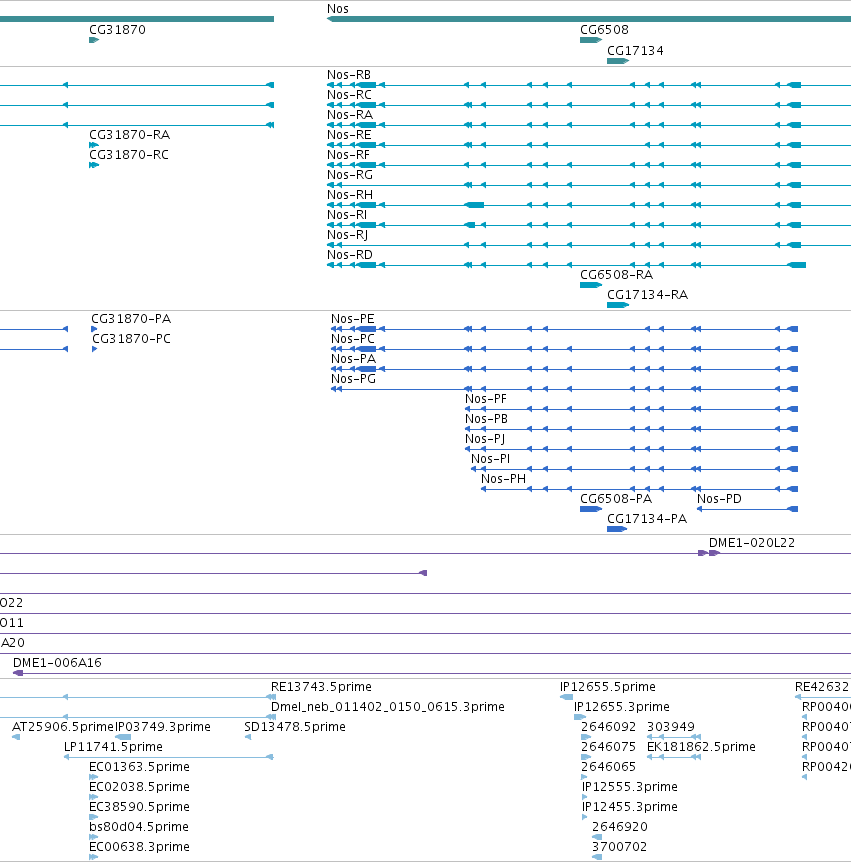Select the EK181862.5prime EST

pos(701,747)
